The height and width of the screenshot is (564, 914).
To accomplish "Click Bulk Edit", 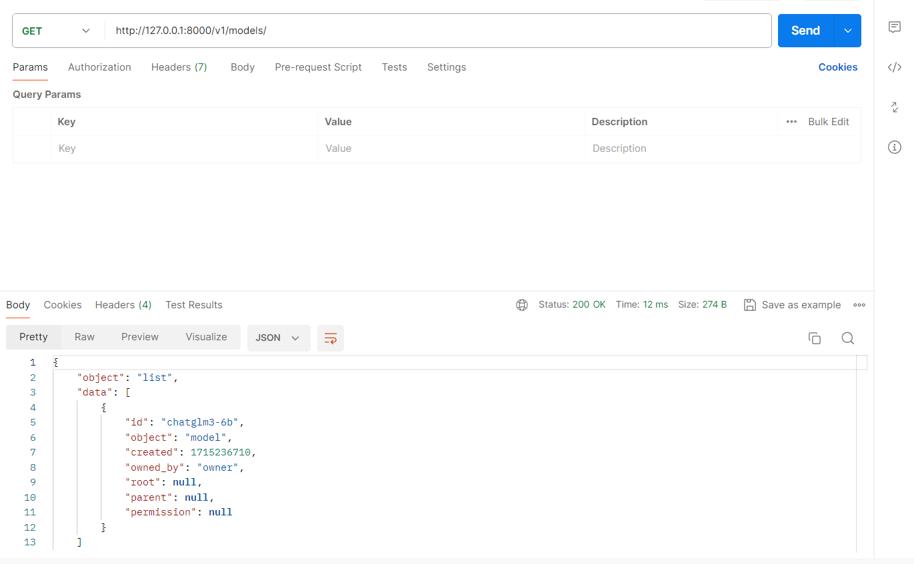I will coord(828,122).
